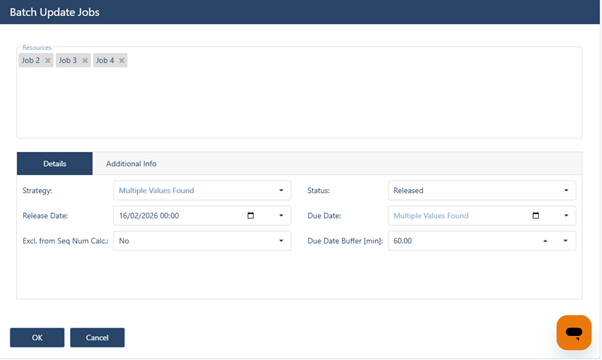The image size is (602, 360).
Task: Switch to the Details tab
Action: point(55,163)
